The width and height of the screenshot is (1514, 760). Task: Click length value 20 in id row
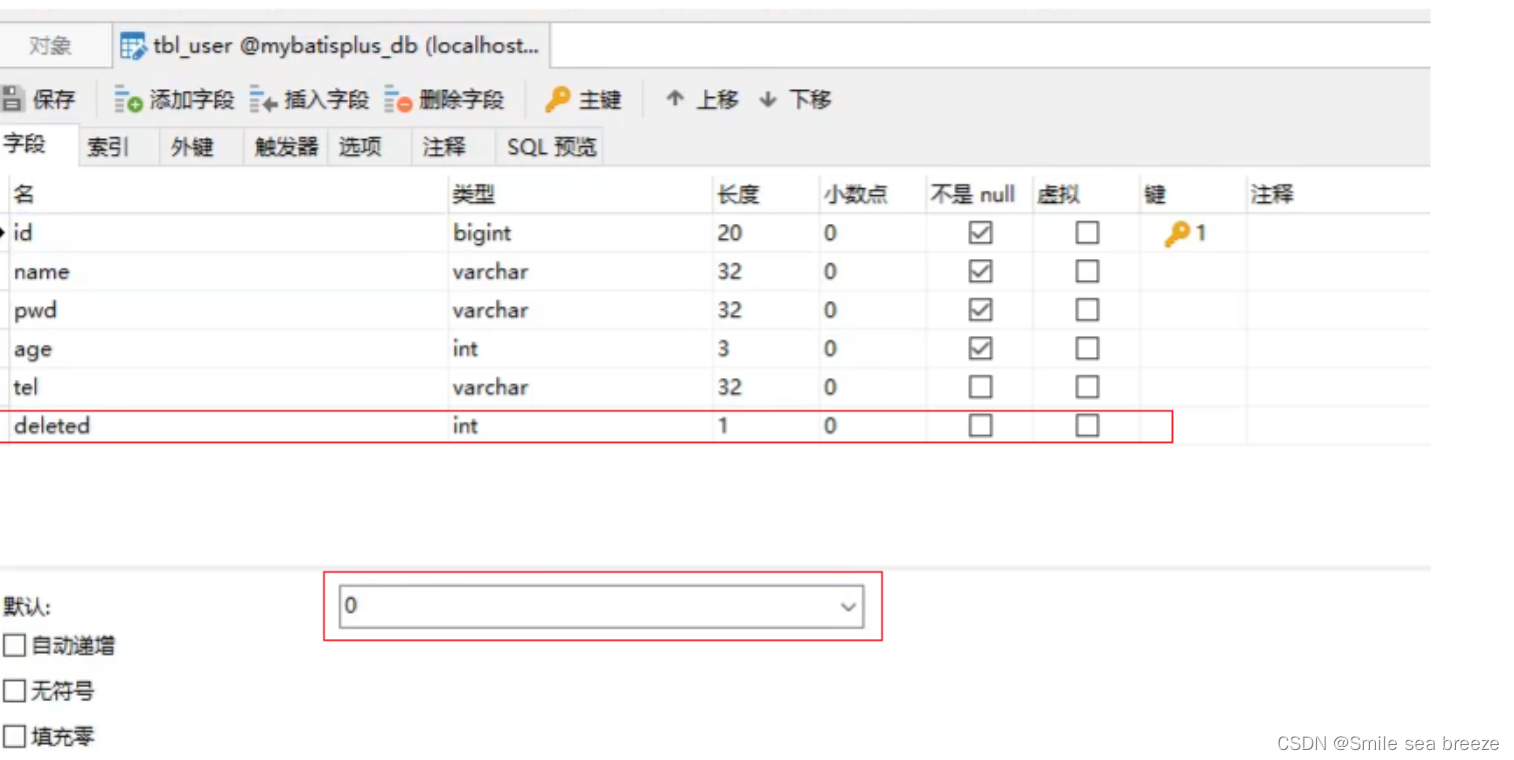tap(765, 233)
